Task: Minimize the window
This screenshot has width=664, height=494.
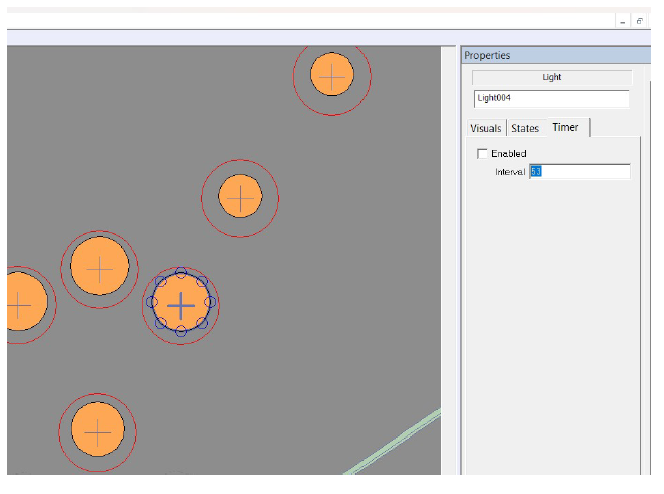Action: tap(622, 21)
